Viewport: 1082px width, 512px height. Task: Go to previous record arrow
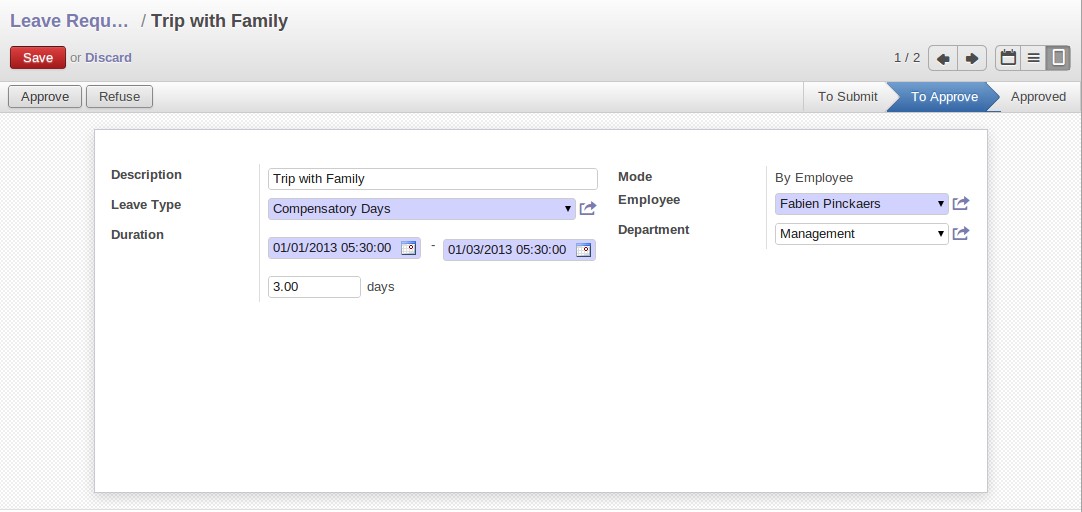pos(943,58)
